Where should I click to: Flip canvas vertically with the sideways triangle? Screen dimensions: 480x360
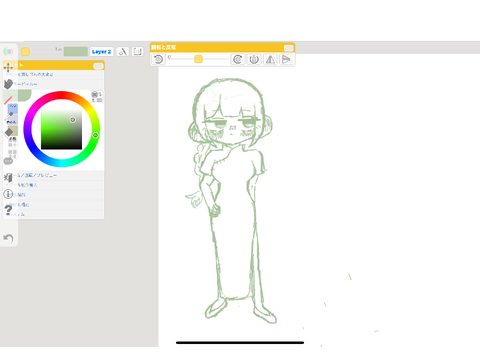286,59
